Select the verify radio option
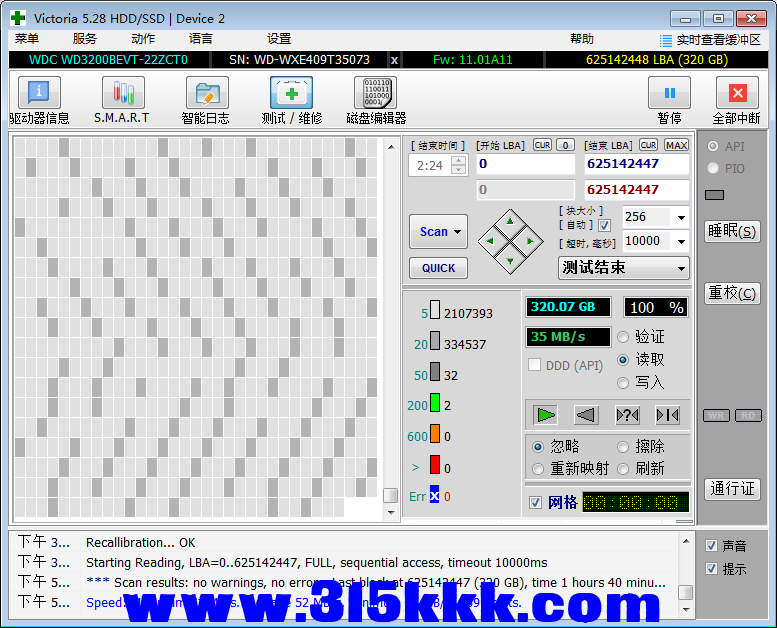Viewport: 777px width, 628px height. click(x=624, y=337)
